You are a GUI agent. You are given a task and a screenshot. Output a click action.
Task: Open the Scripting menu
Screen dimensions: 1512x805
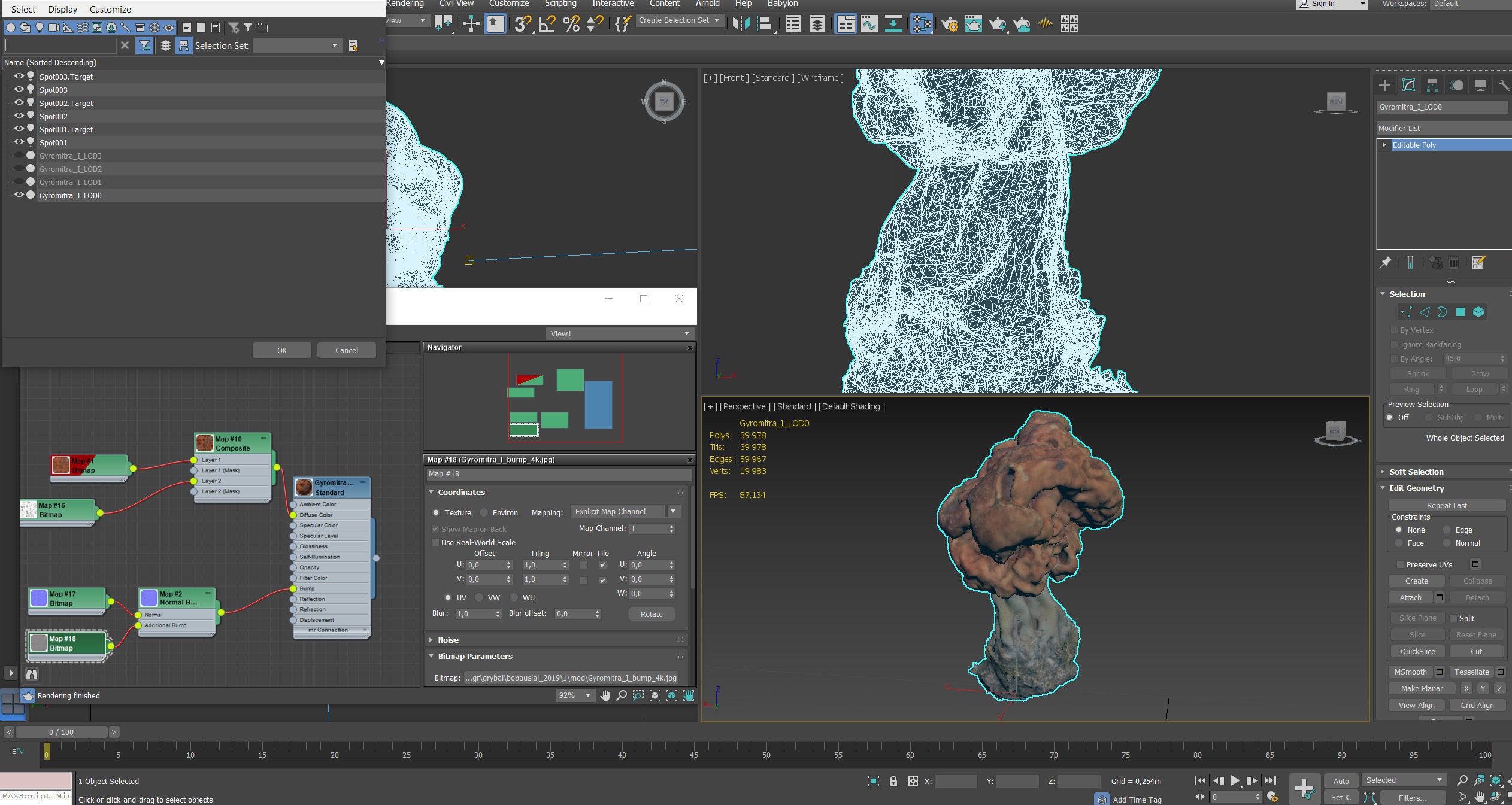(x=560, y=4)
